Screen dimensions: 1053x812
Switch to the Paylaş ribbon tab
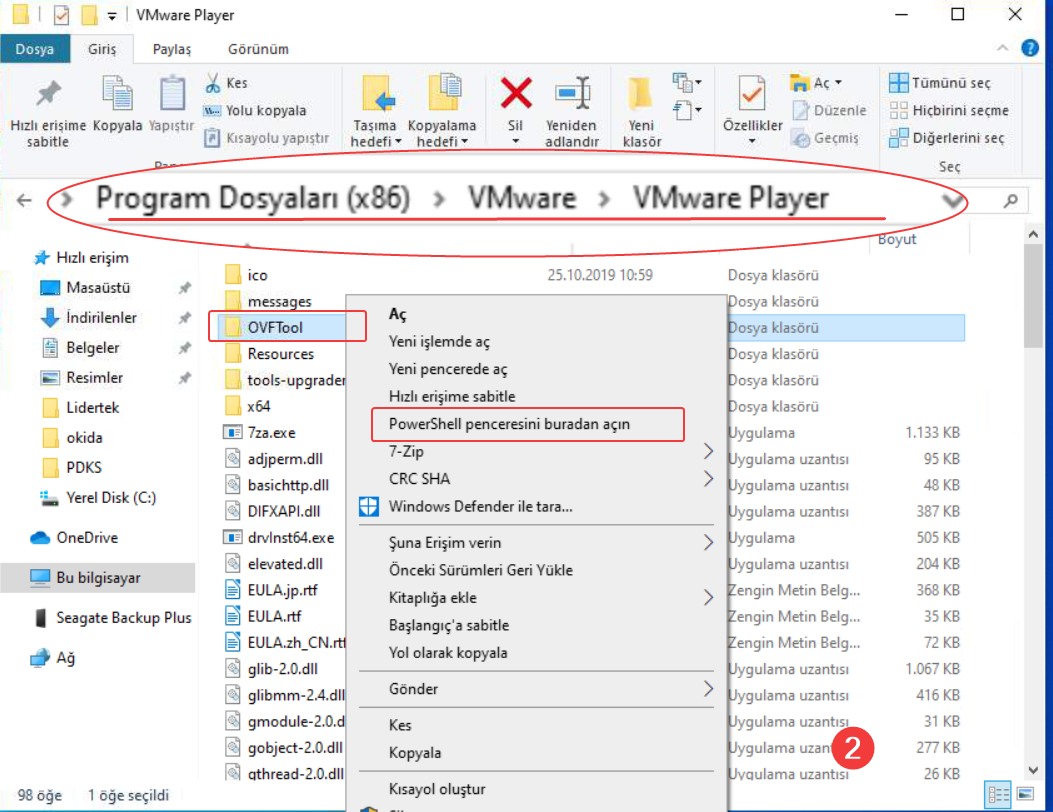click(x=172, y=49)
